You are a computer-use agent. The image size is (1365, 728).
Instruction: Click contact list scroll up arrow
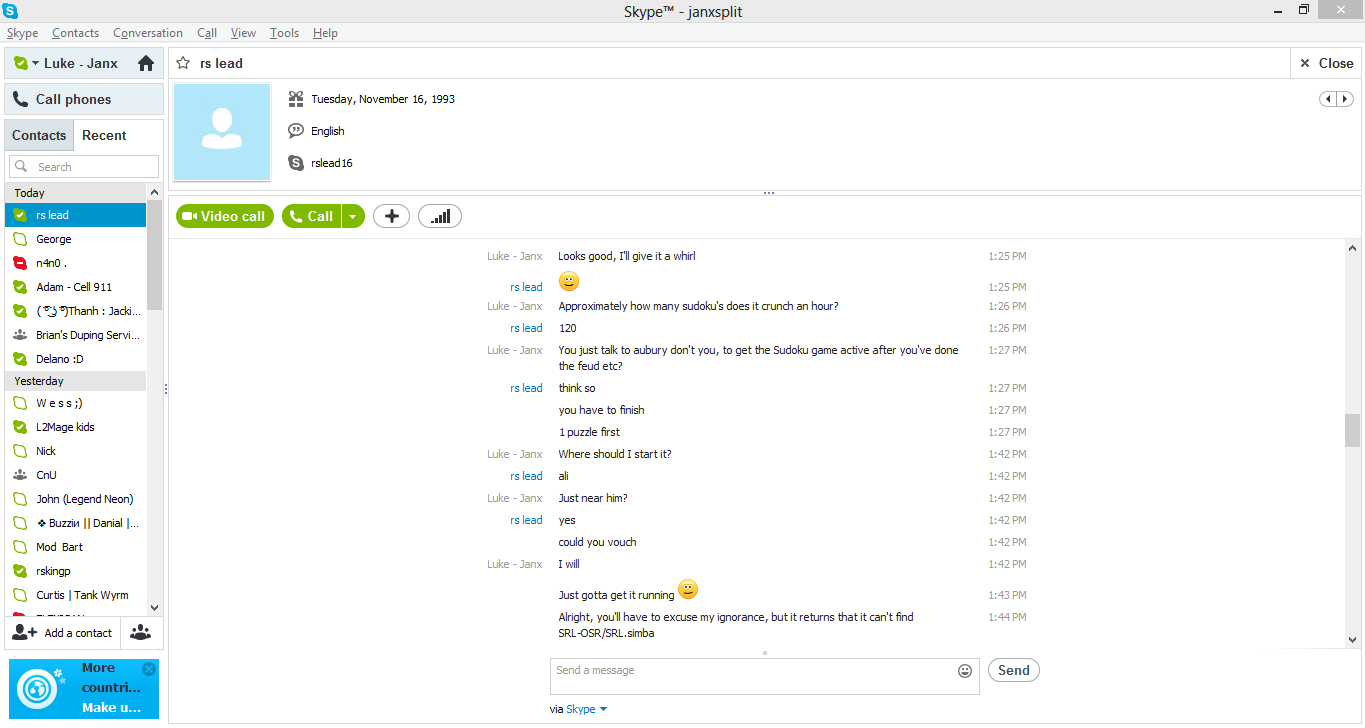(154, 192)
